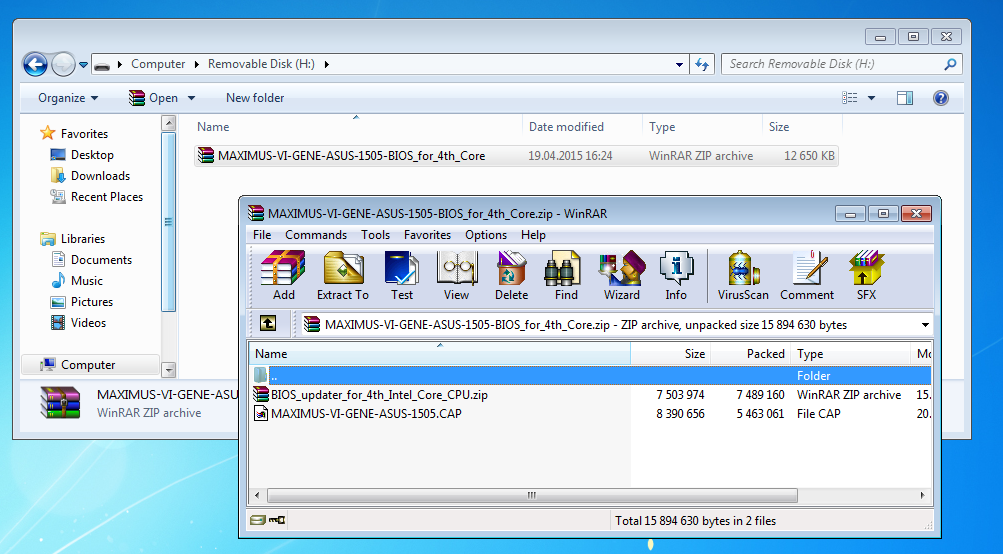The height and width of the screenshot is (554, 1003).
Task: Select BIOS_updater_for_4th_Intel_Core_CPU.zip name
Action: (379, 395)
